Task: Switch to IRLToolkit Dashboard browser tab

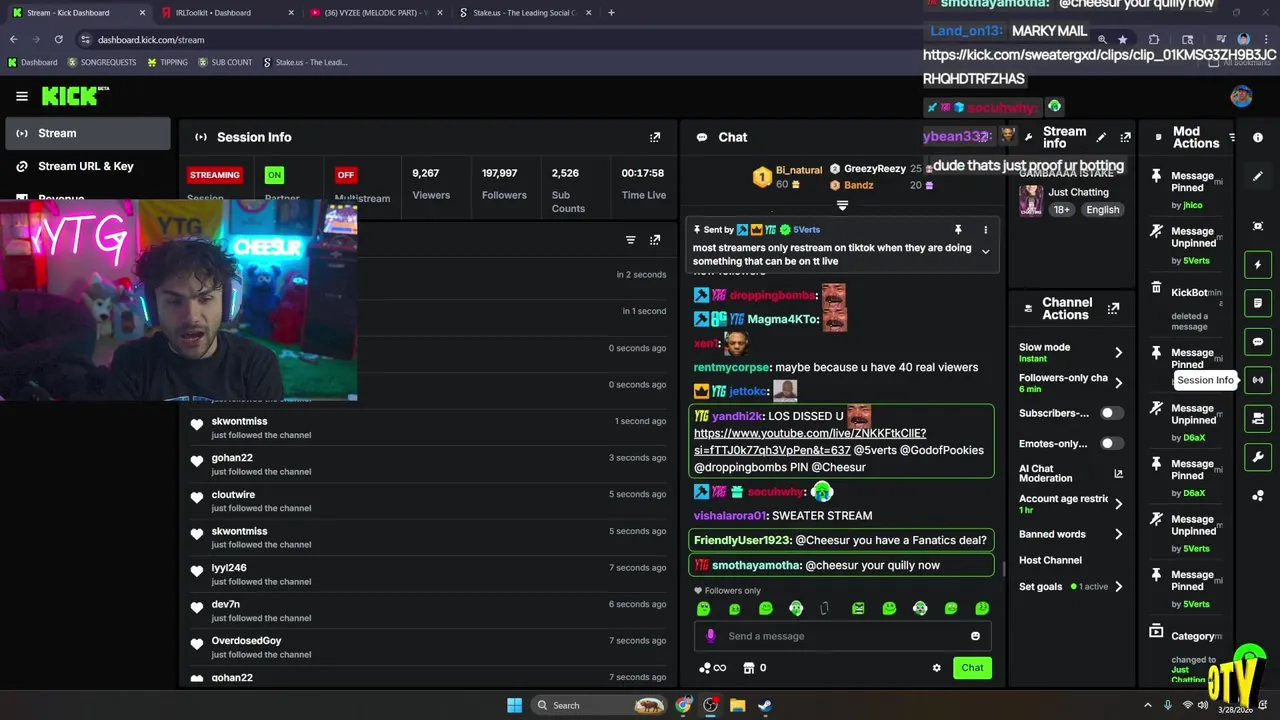Action: [226, 13]
